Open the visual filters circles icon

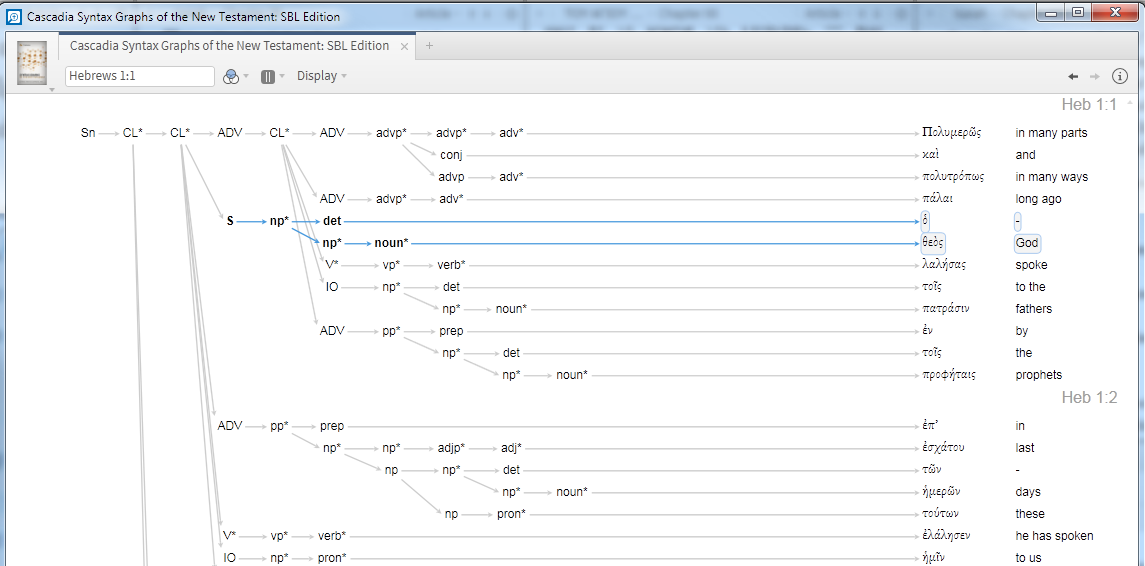click(231, 77)
